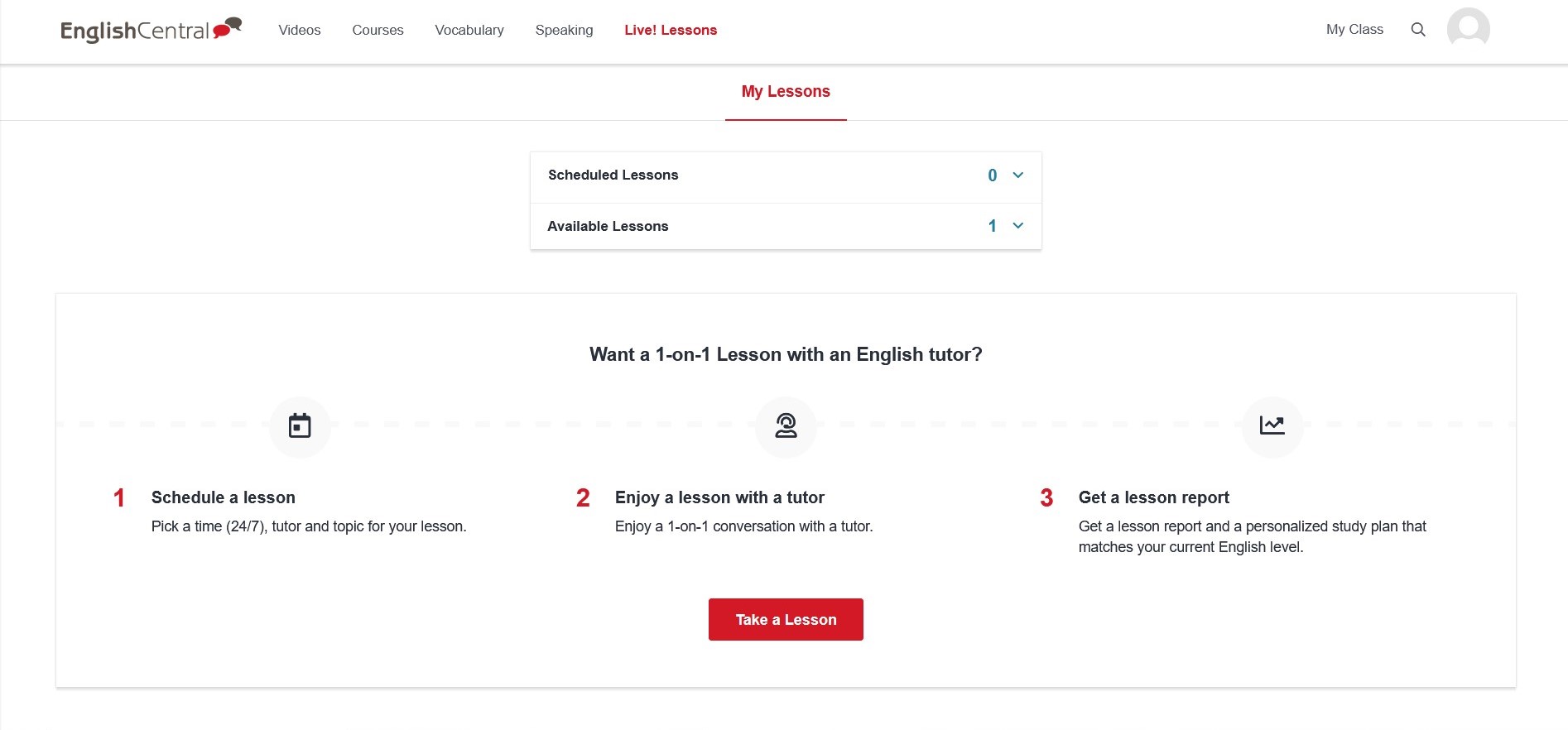Click the red step number 1 indicator
This screenshot has width=1568, height=730.
[118, 497]
